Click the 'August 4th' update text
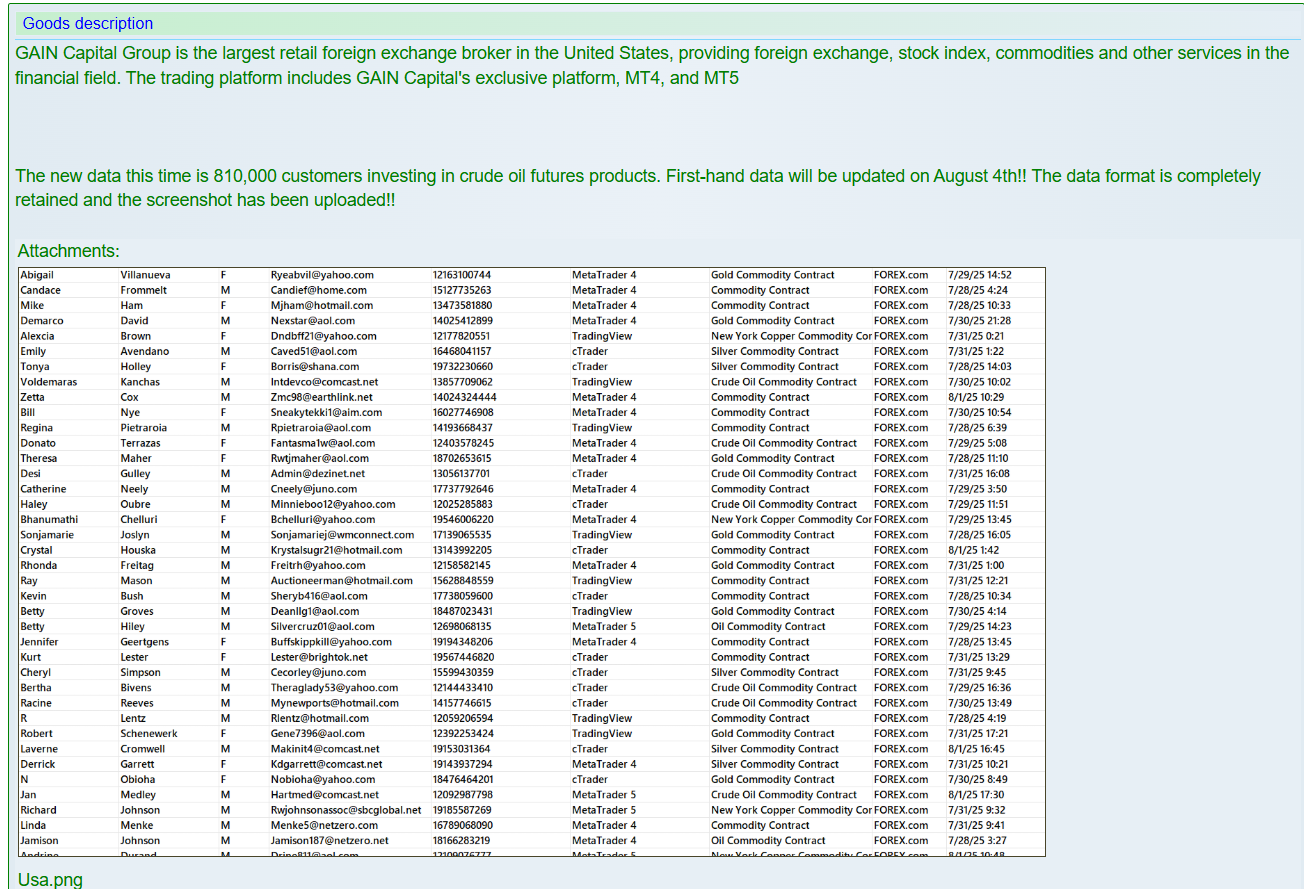Image resolution: width=1304 pixels, height=889 pixels. coord(976,176)
